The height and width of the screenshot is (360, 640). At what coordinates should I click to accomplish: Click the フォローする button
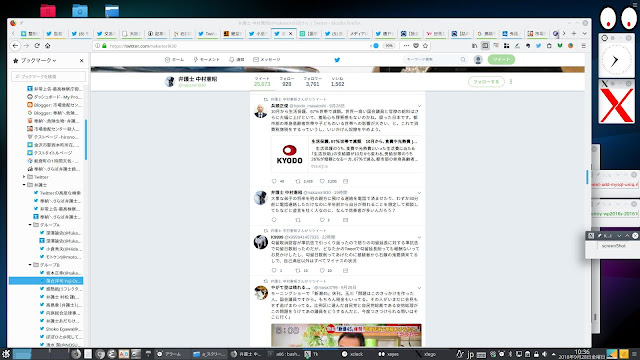pos(486,82)
